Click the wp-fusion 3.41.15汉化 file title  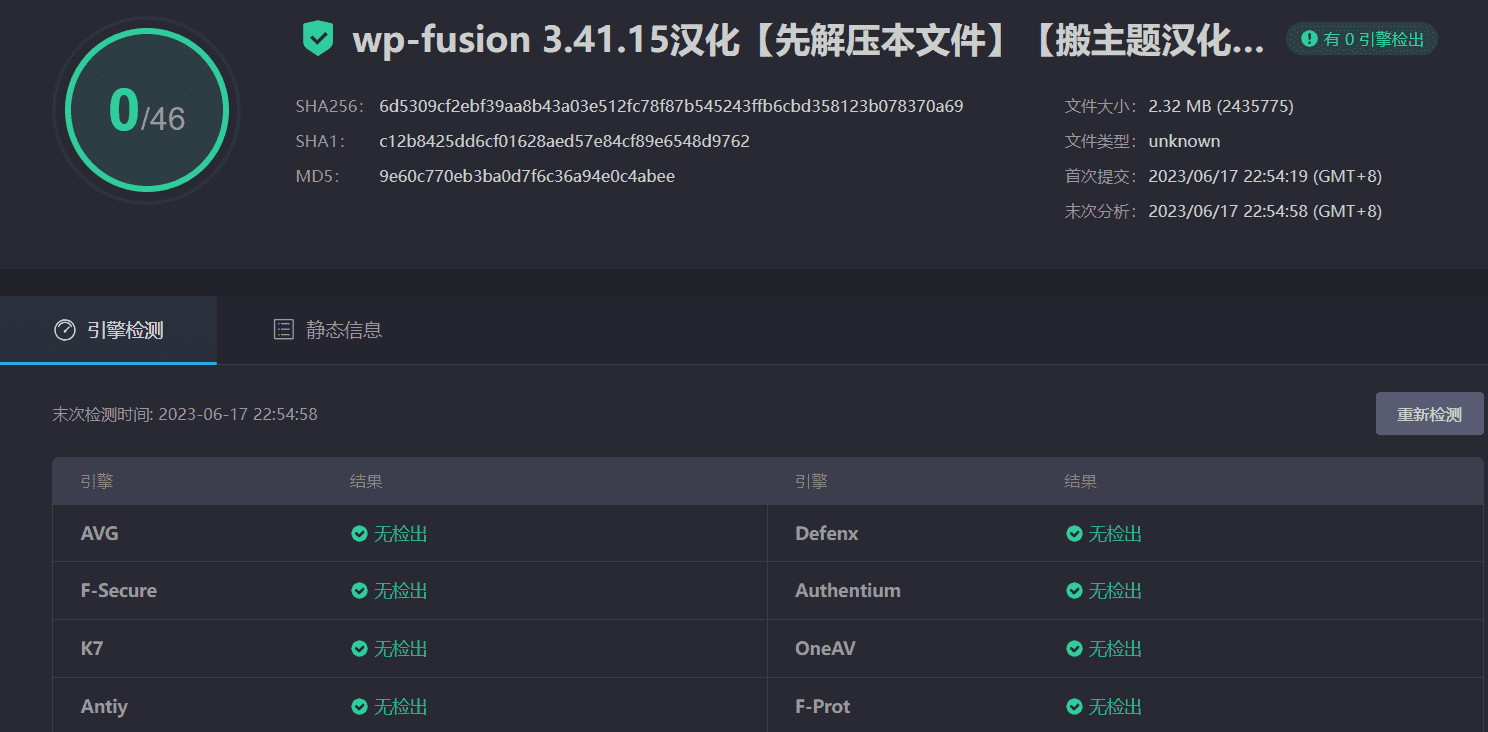tap(808, 40)
